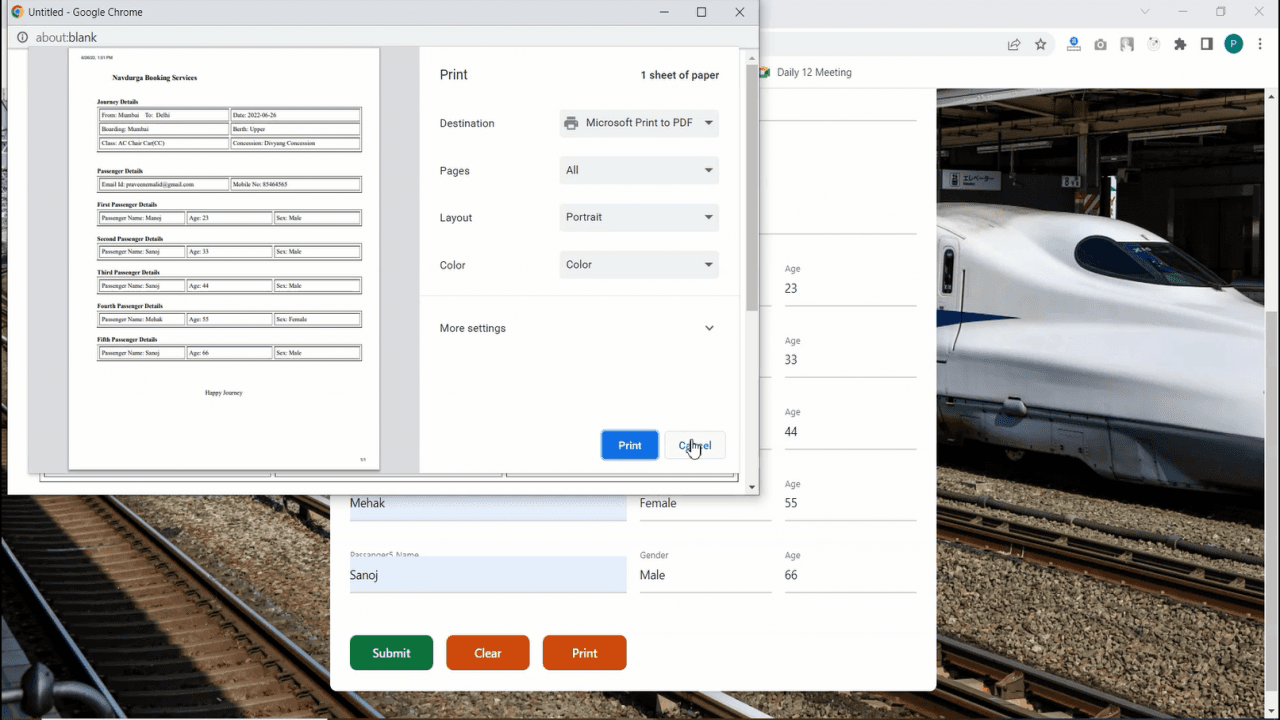Open the Pages dropdown set to All
Screen dimensions: 1280x720
tap(639, 170)
